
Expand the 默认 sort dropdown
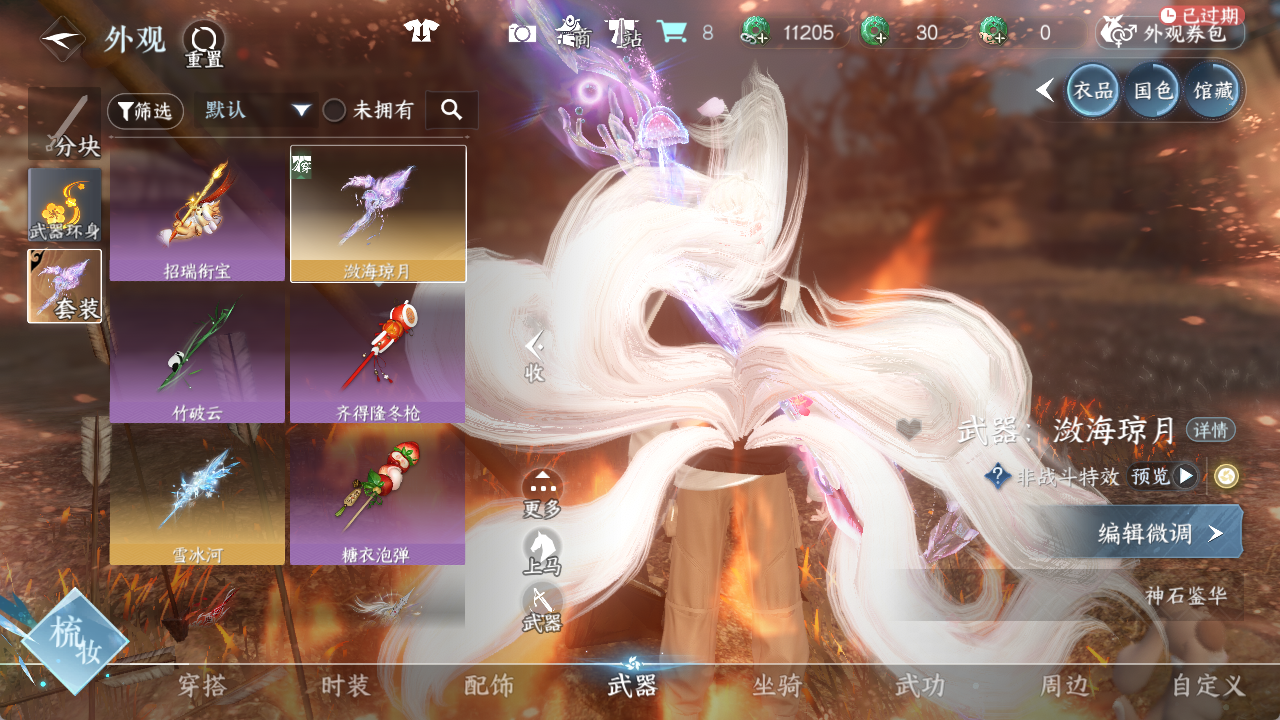tap(257, 110)
